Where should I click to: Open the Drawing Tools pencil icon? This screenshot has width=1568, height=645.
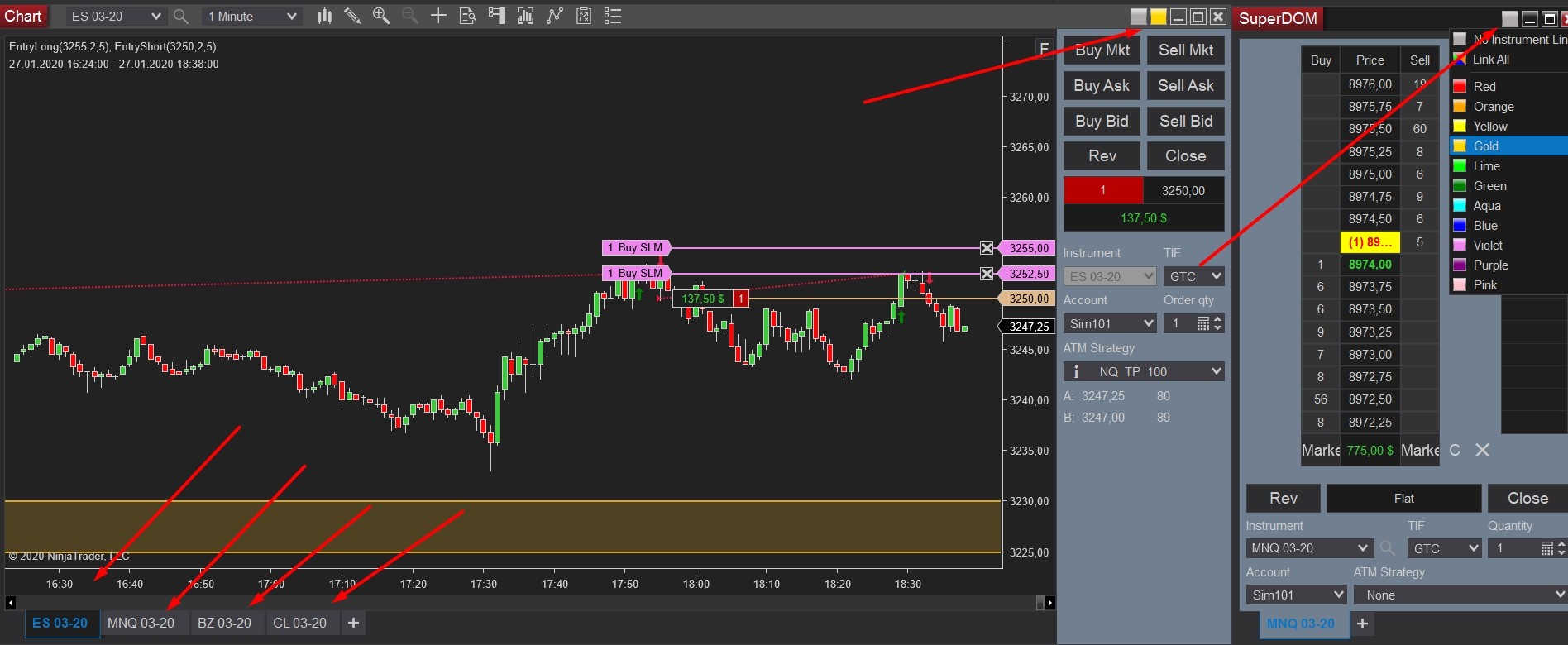tap(352, 16)
